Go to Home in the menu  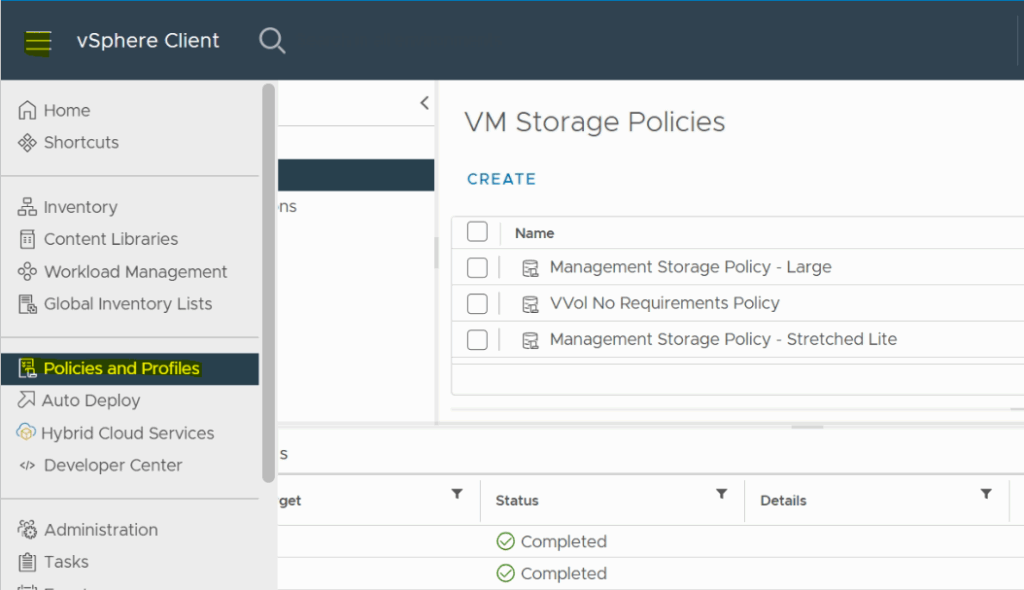click(x=67, y=110)
